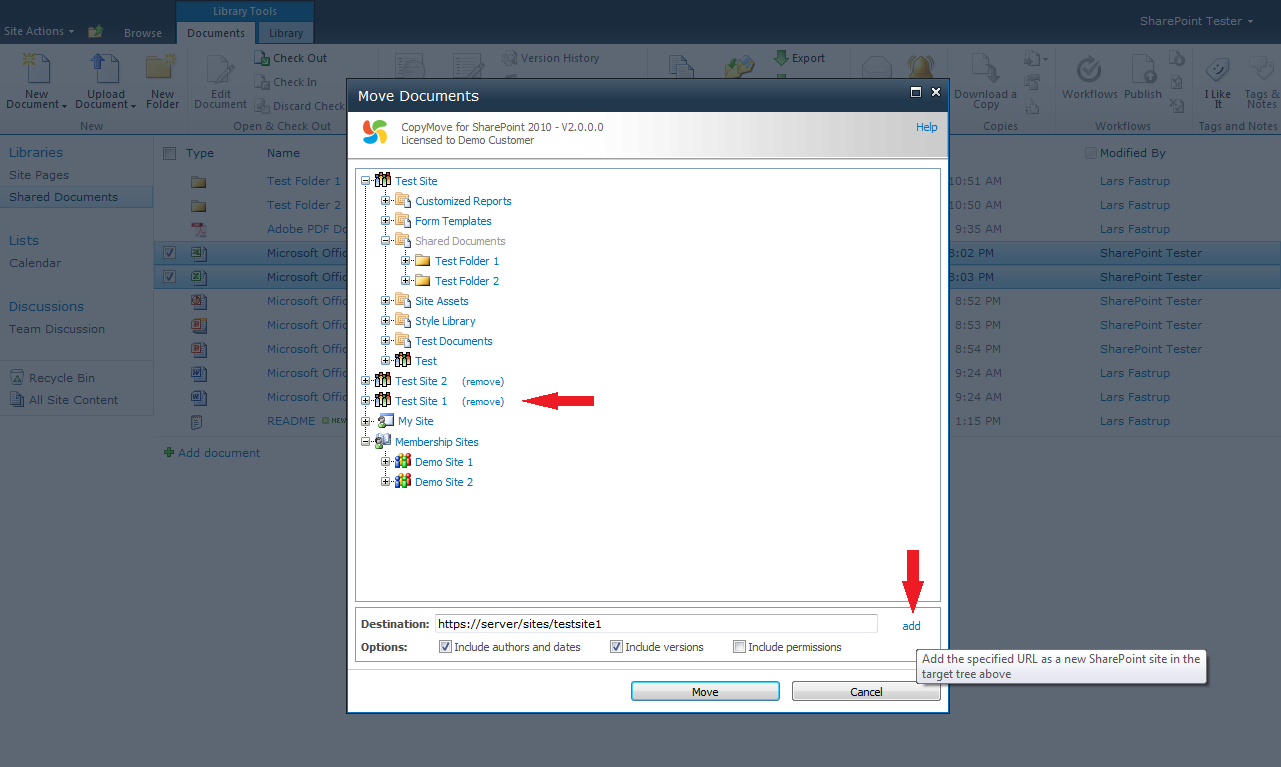Uncheck the Include versions option
The image size is (1281, 767).
coord(616,647)
